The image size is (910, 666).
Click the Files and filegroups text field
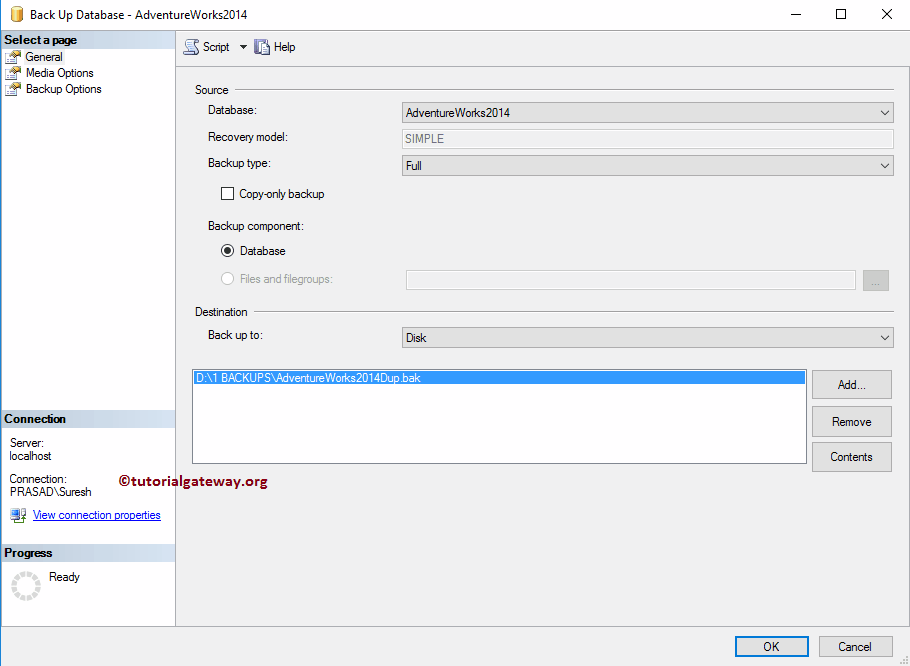(631, 280)
